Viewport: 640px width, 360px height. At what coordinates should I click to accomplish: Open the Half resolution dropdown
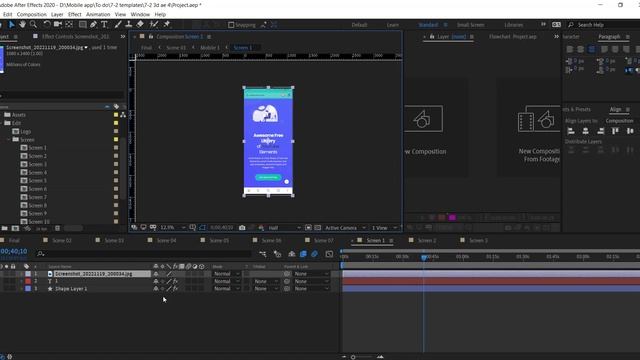pos(284,228)
